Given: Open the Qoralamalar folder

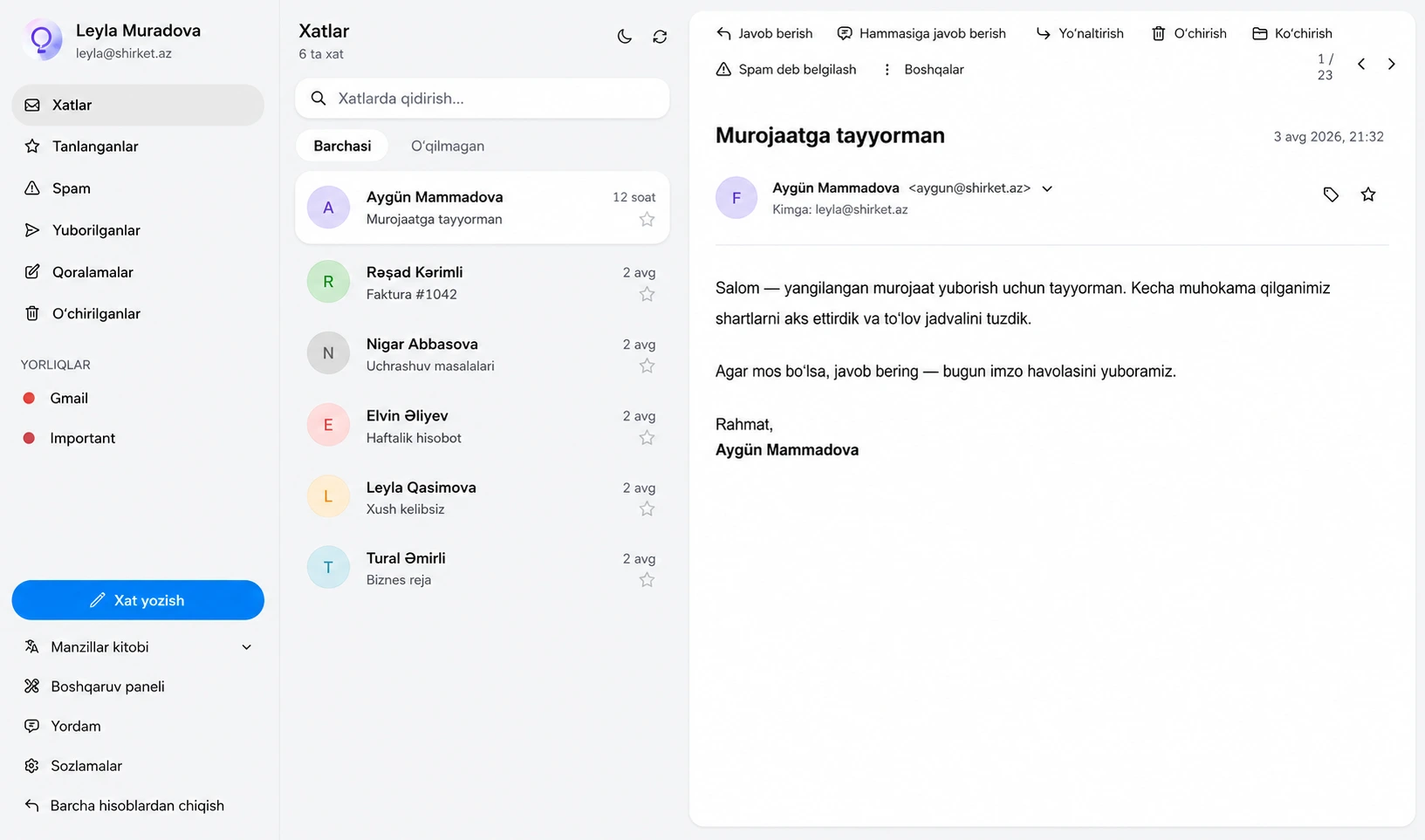Looking at the screenshot, I should (138, 272).
